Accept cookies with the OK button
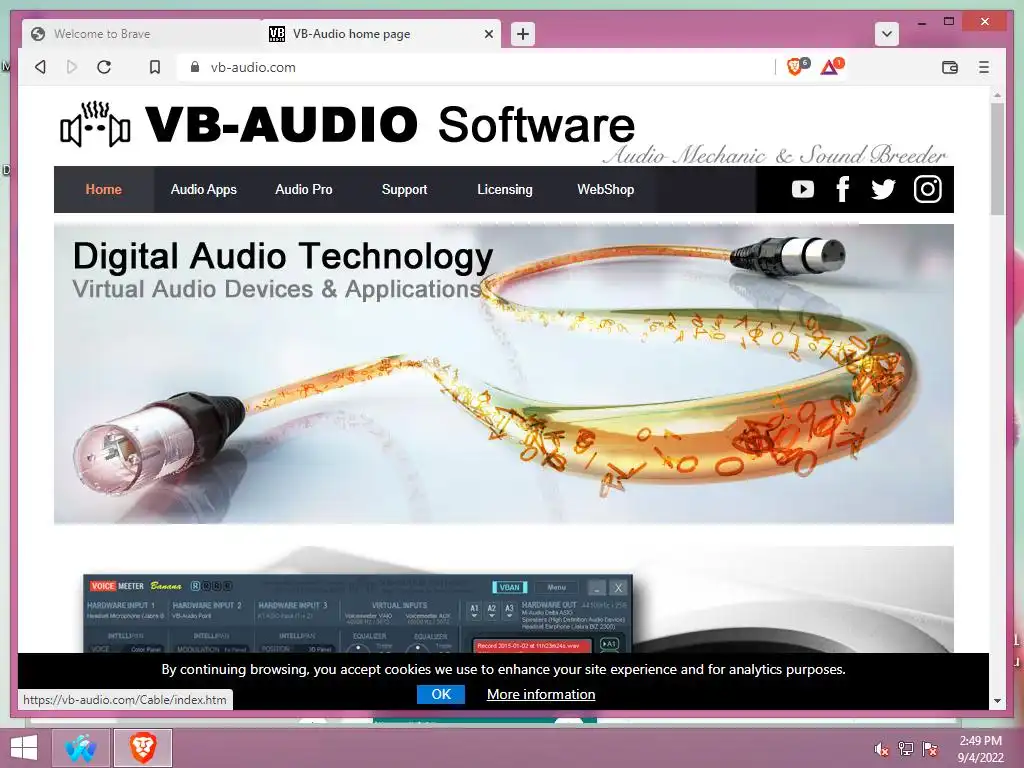This screenshot has width=1024, height=768. point(441,694)
